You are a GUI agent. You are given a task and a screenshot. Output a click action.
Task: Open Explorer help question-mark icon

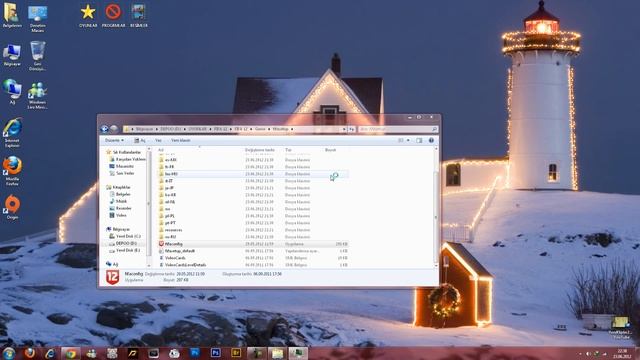431,140
